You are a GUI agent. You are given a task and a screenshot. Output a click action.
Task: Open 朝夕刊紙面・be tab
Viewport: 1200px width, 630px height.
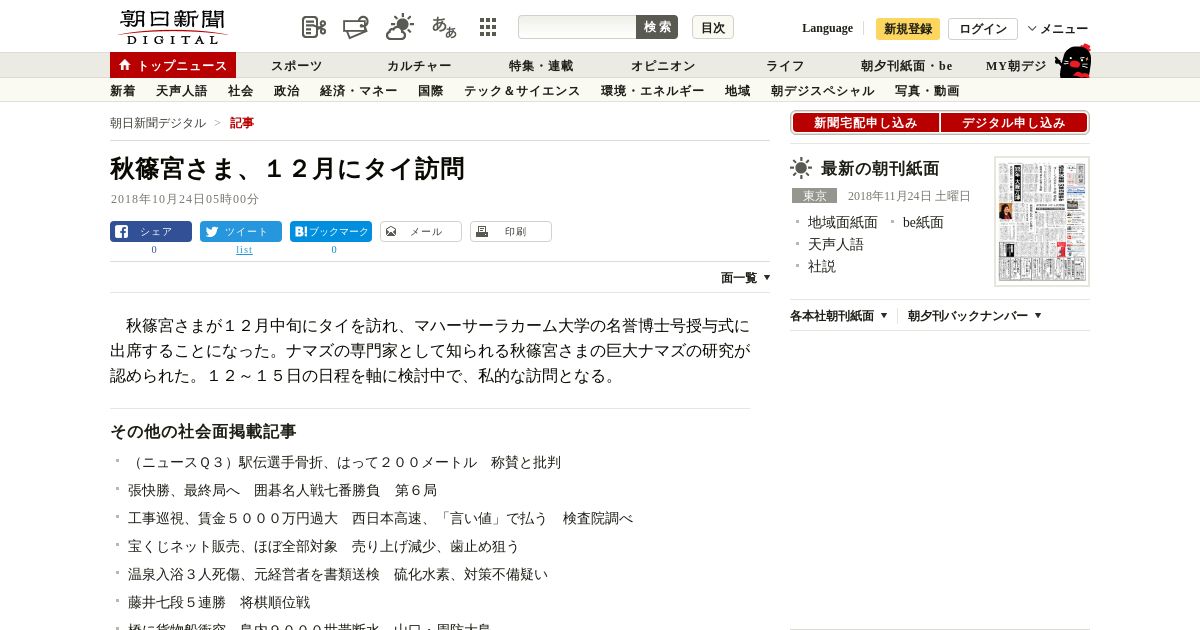pos(907,66)
